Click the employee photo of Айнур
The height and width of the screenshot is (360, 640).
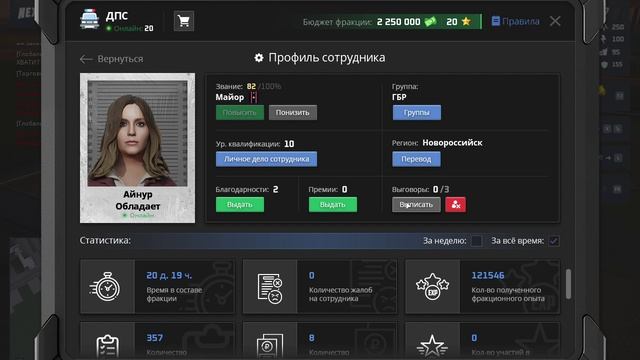point(138,133)
